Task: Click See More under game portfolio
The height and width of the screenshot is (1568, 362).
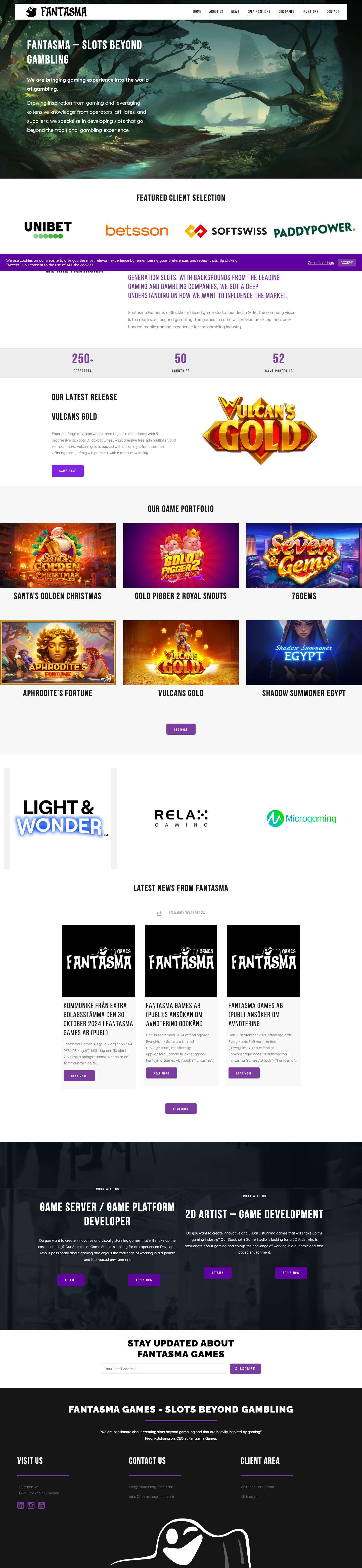Action: click(x=181, y=729)
